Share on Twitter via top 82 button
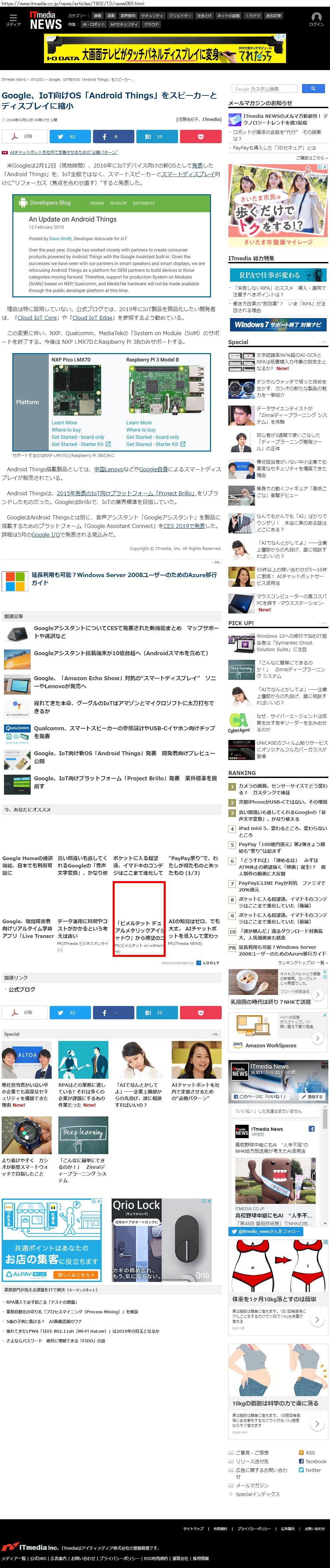 point(70,137)
